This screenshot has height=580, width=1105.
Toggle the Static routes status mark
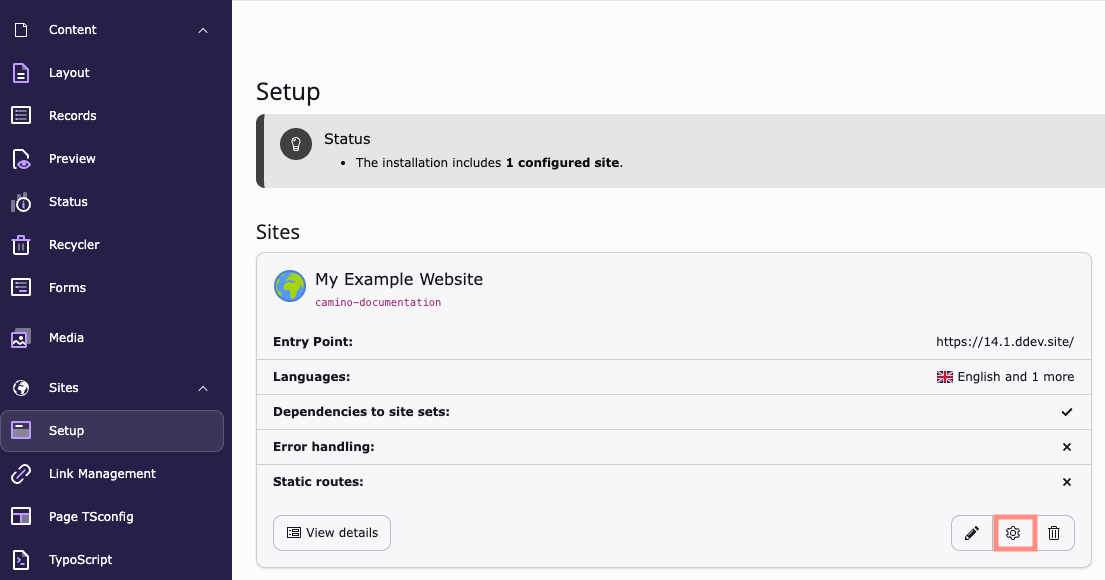pyautogui.click(x=1067, y=481)
